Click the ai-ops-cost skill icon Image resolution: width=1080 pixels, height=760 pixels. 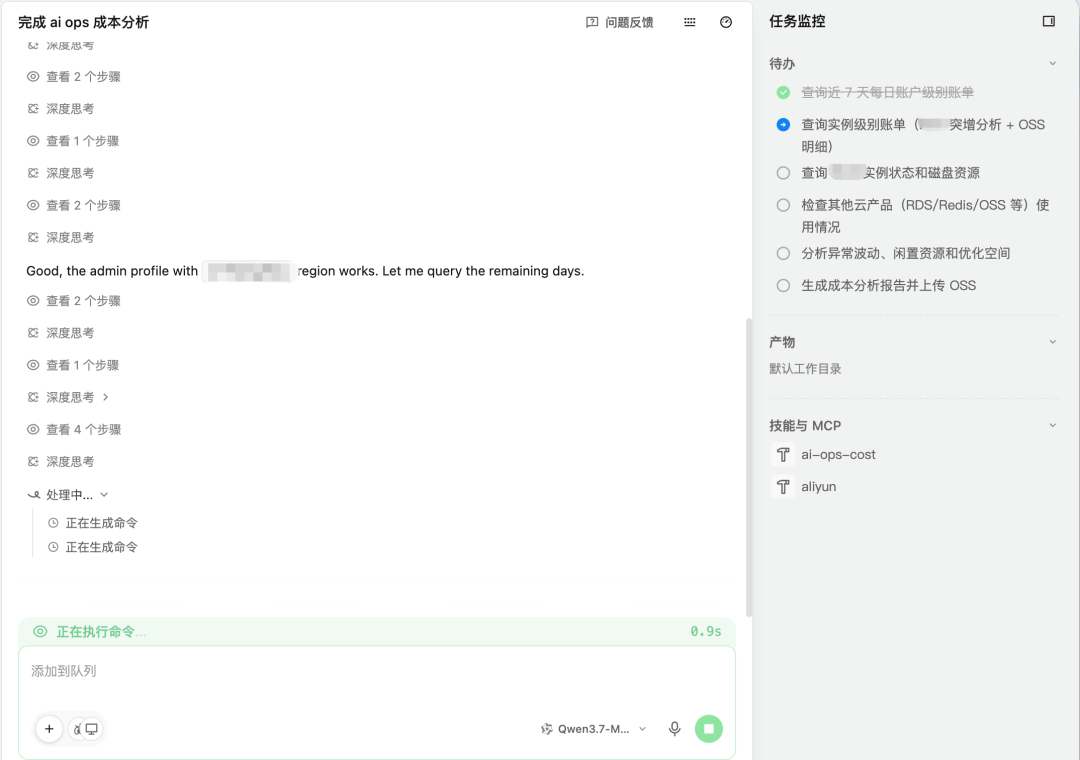click(x=782, y=455)
